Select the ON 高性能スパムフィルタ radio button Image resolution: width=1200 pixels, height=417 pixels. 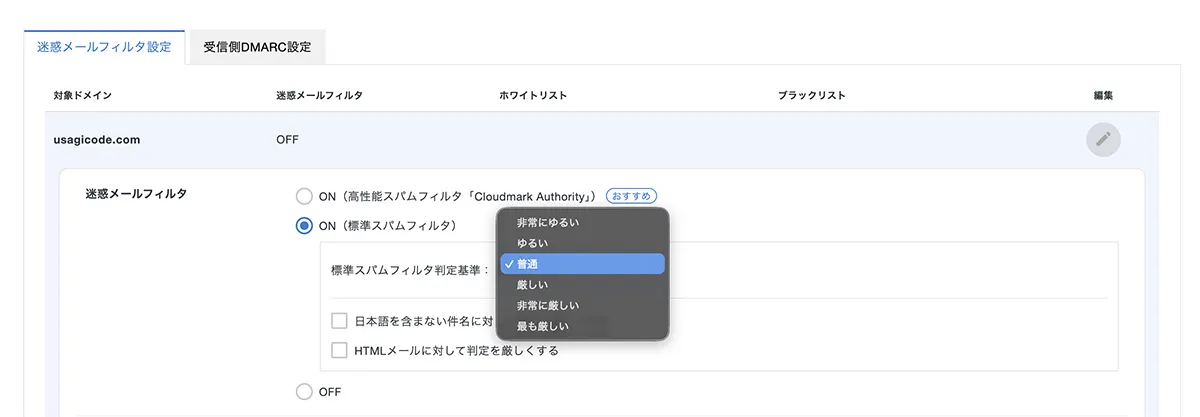coord(304,196)
